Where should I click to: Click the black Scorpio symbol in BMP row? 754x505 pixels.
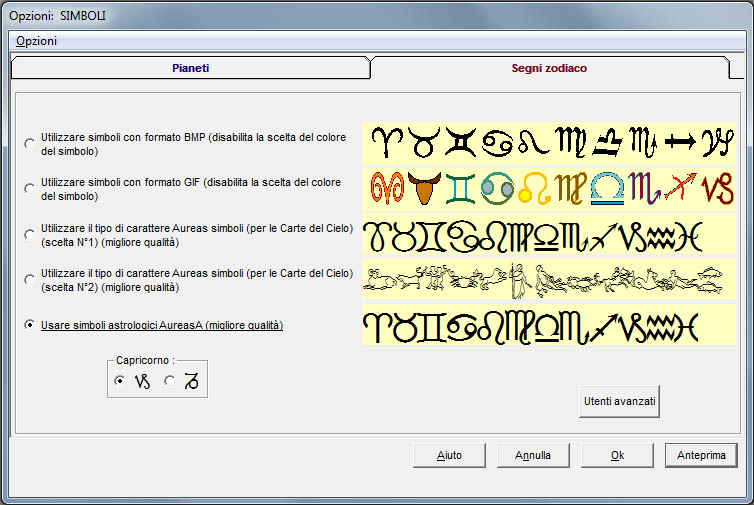click(x=643, y=142)
